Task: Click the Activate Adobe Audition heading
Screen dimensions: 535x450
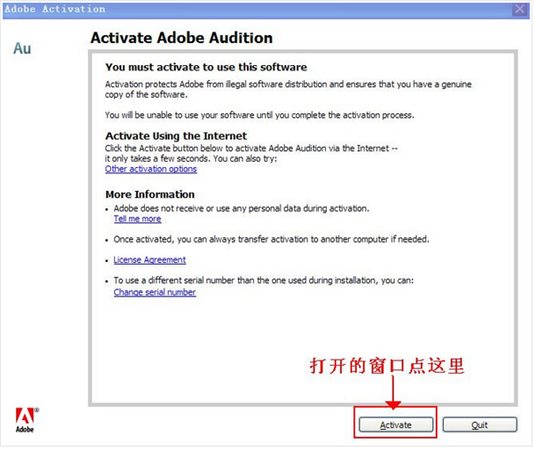Action: coord(182,38)
